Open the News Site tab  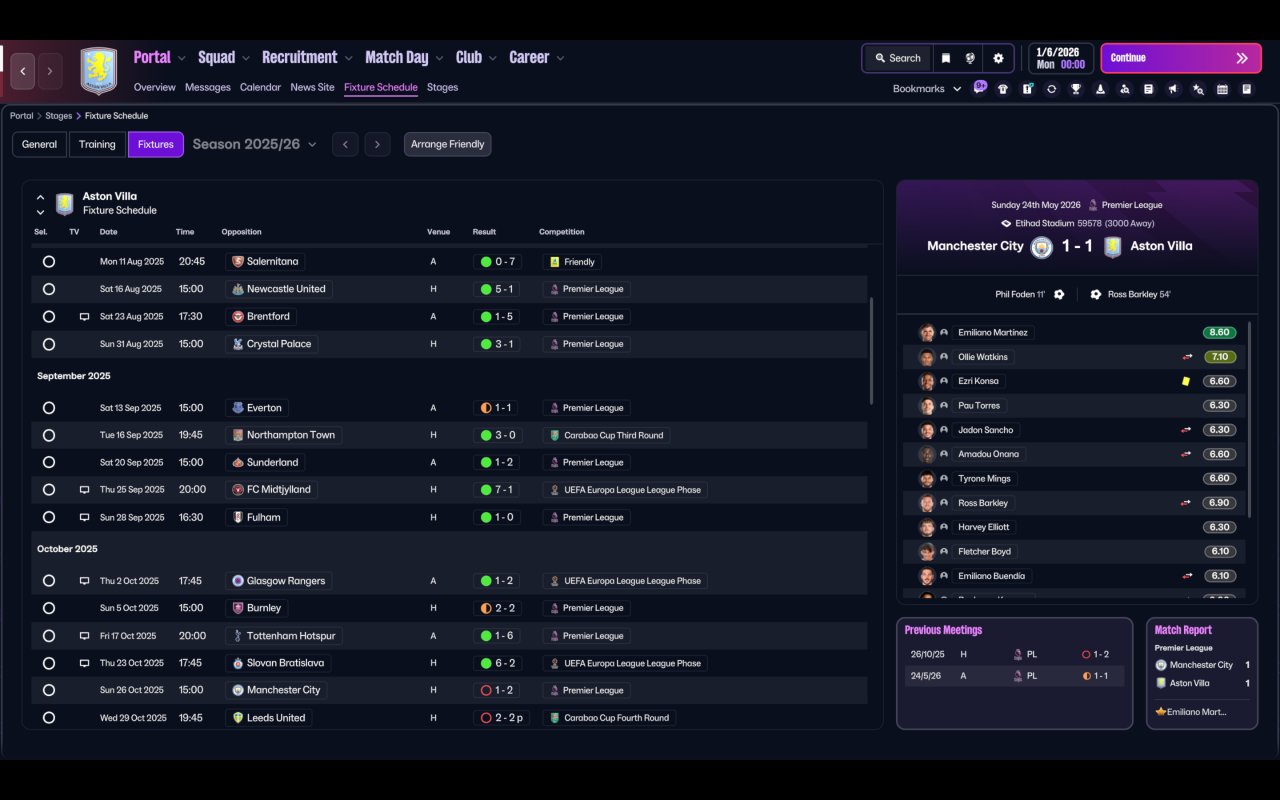(312, 87)
